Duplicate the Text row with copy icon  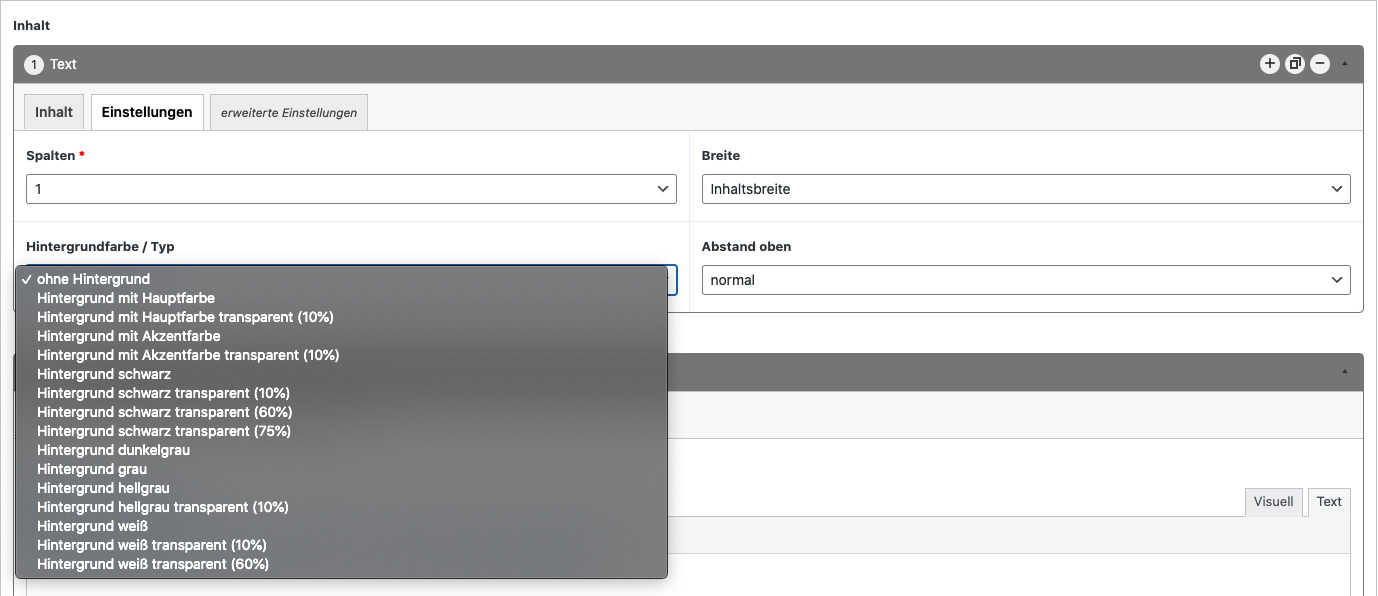click(1295, 64)
